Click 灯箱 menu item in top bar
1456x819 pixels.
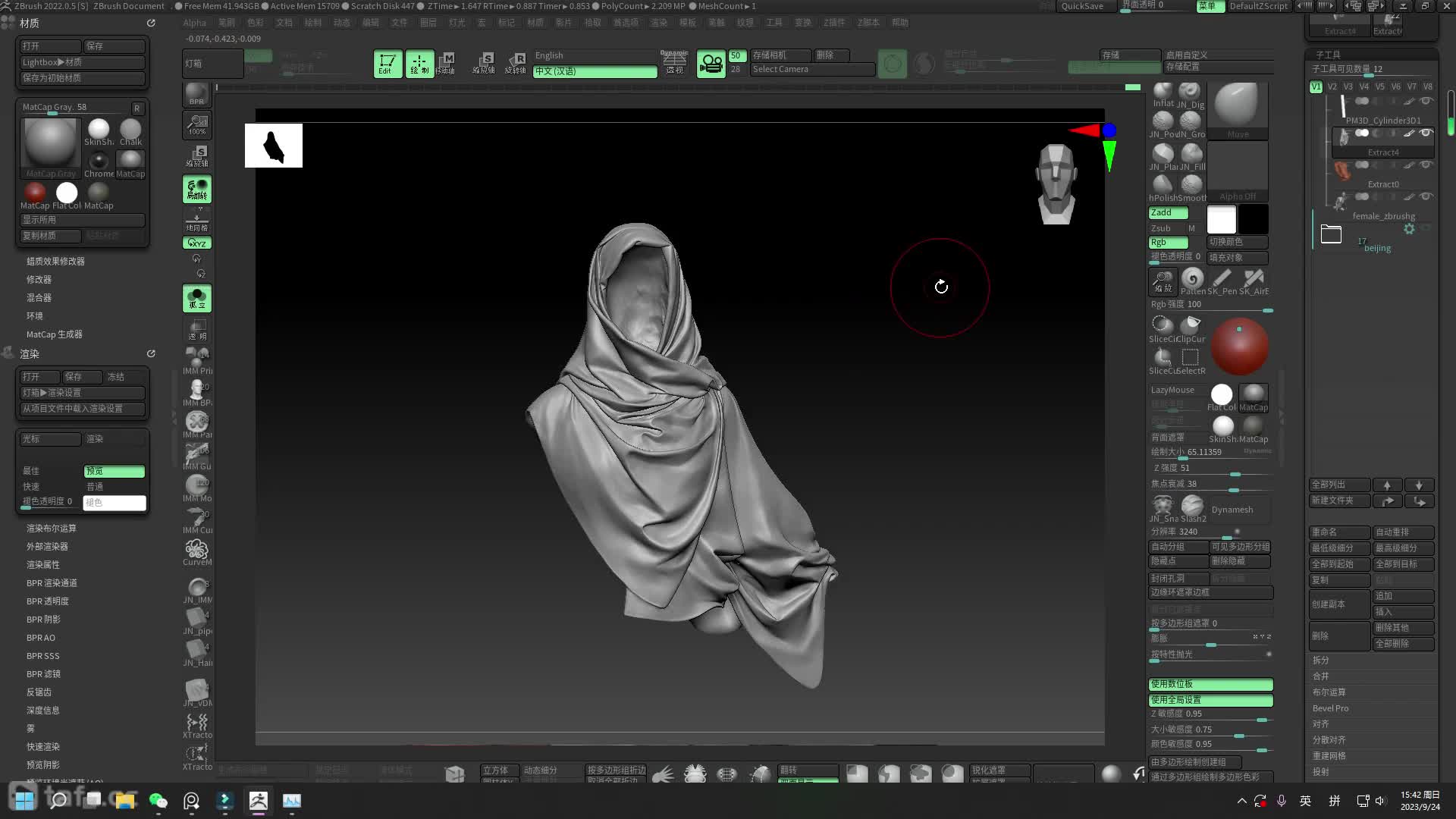tap(196, 63)
